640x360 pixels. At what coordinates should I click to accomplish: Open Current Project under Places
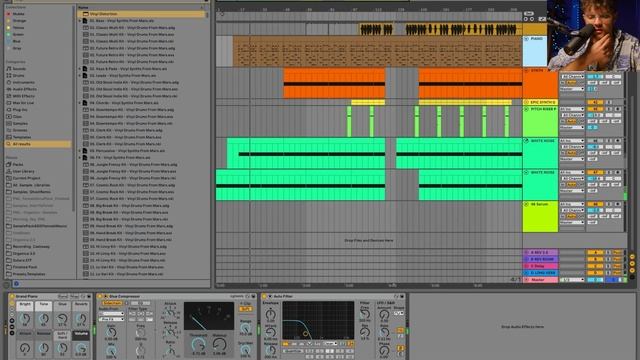[x=26, y=178]
